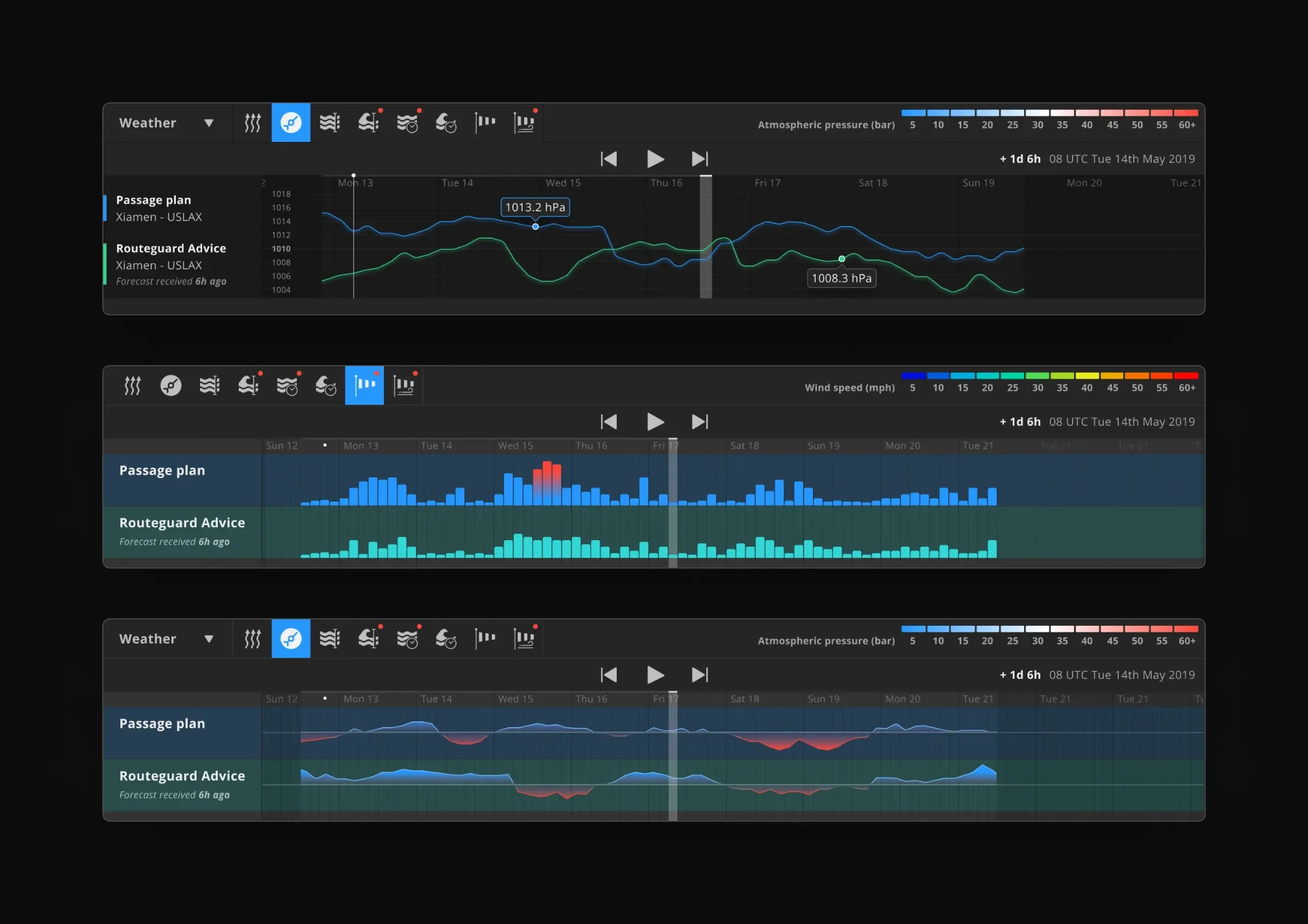1308x924 pixels.
Task: Skip to previous step in the top panel
Action: point(609,159)
